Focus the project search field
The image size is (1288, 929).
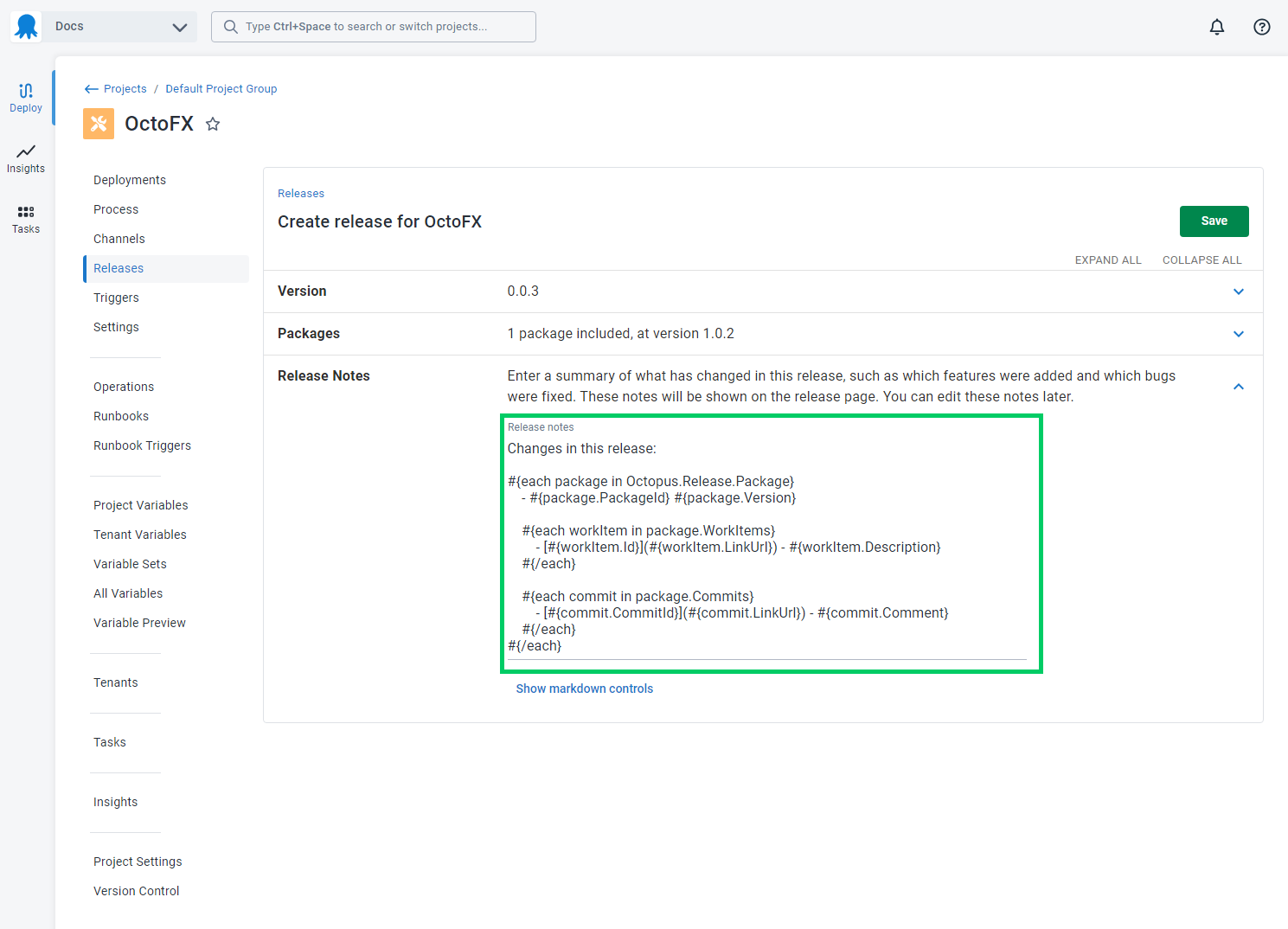pos(374,27)
